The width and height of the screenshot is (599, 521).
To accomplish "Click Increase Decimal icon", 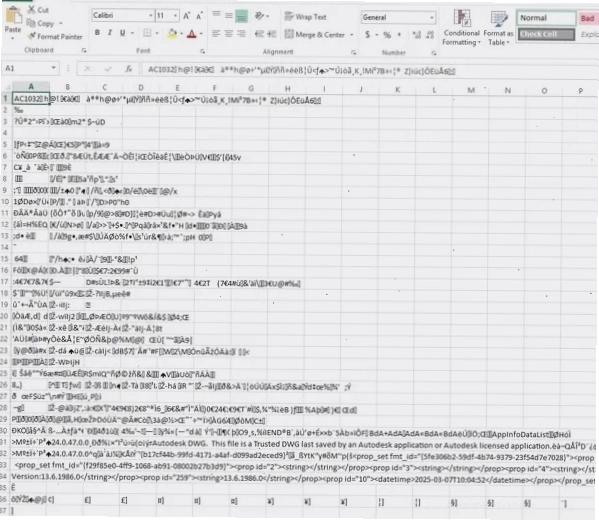I will (x=416, y=35).
